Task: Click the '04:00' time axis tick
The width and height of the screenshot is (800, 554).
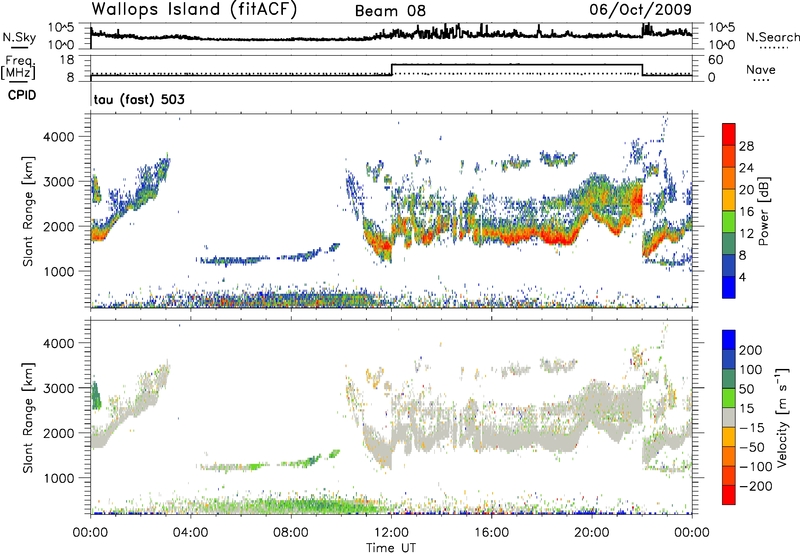Action: pyautogui.click(x=190, y=532)
